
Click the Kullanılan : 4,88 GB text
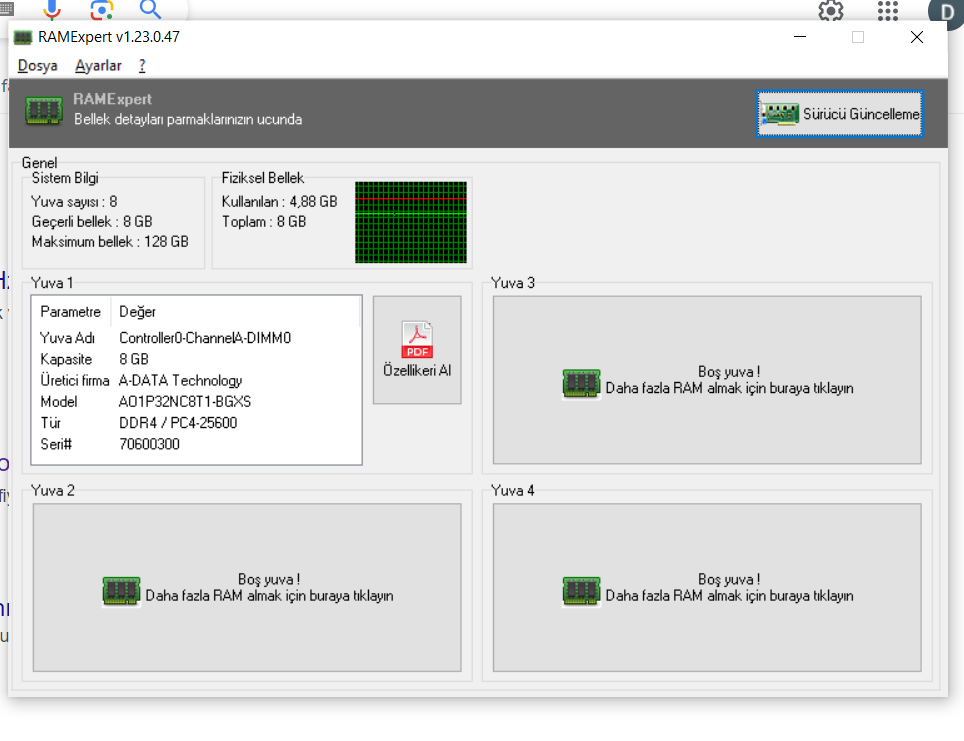tap(279, 202)
